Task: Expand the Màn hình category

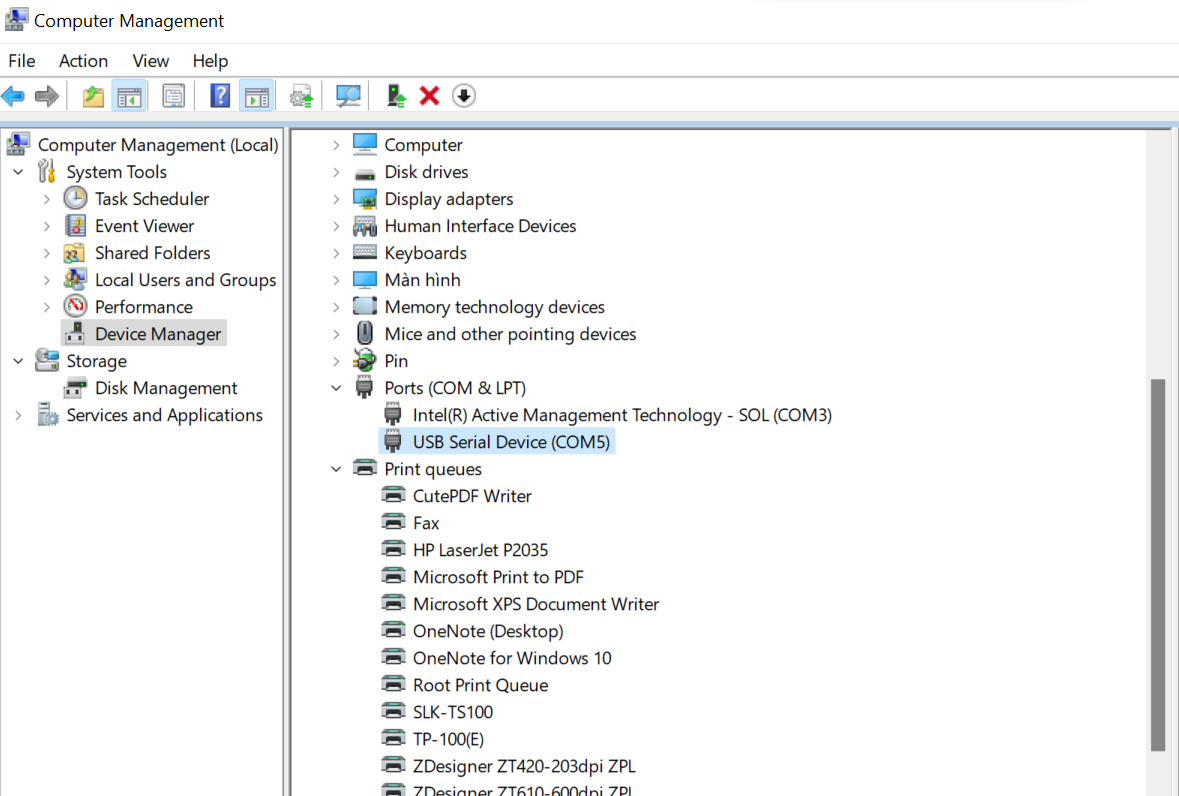Action: point(336,280)
